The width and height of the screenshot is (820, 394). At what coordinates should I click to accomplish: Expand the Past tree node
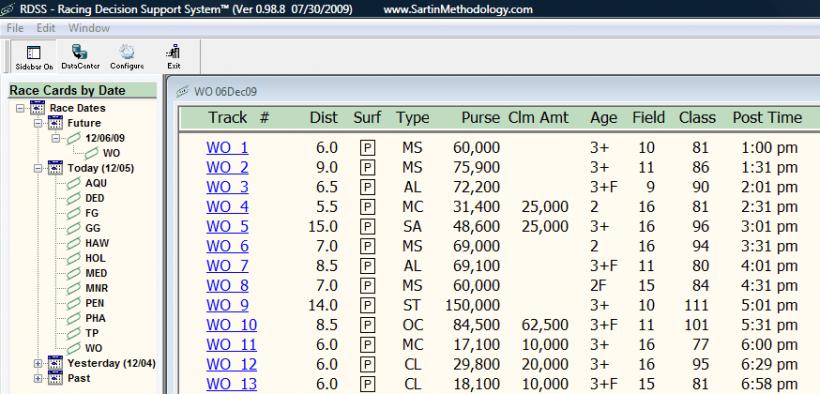[38, 378]
